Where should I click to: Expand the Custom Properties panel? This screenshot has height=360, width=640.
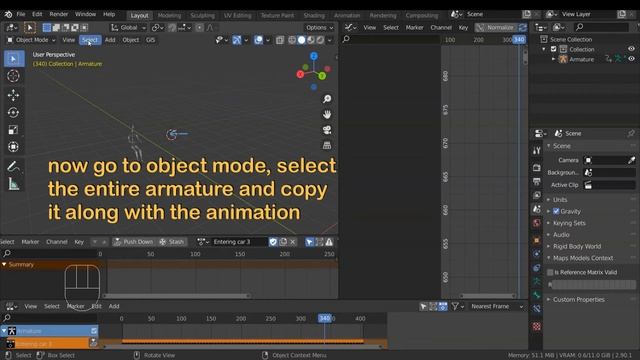(x=579, y=300)
